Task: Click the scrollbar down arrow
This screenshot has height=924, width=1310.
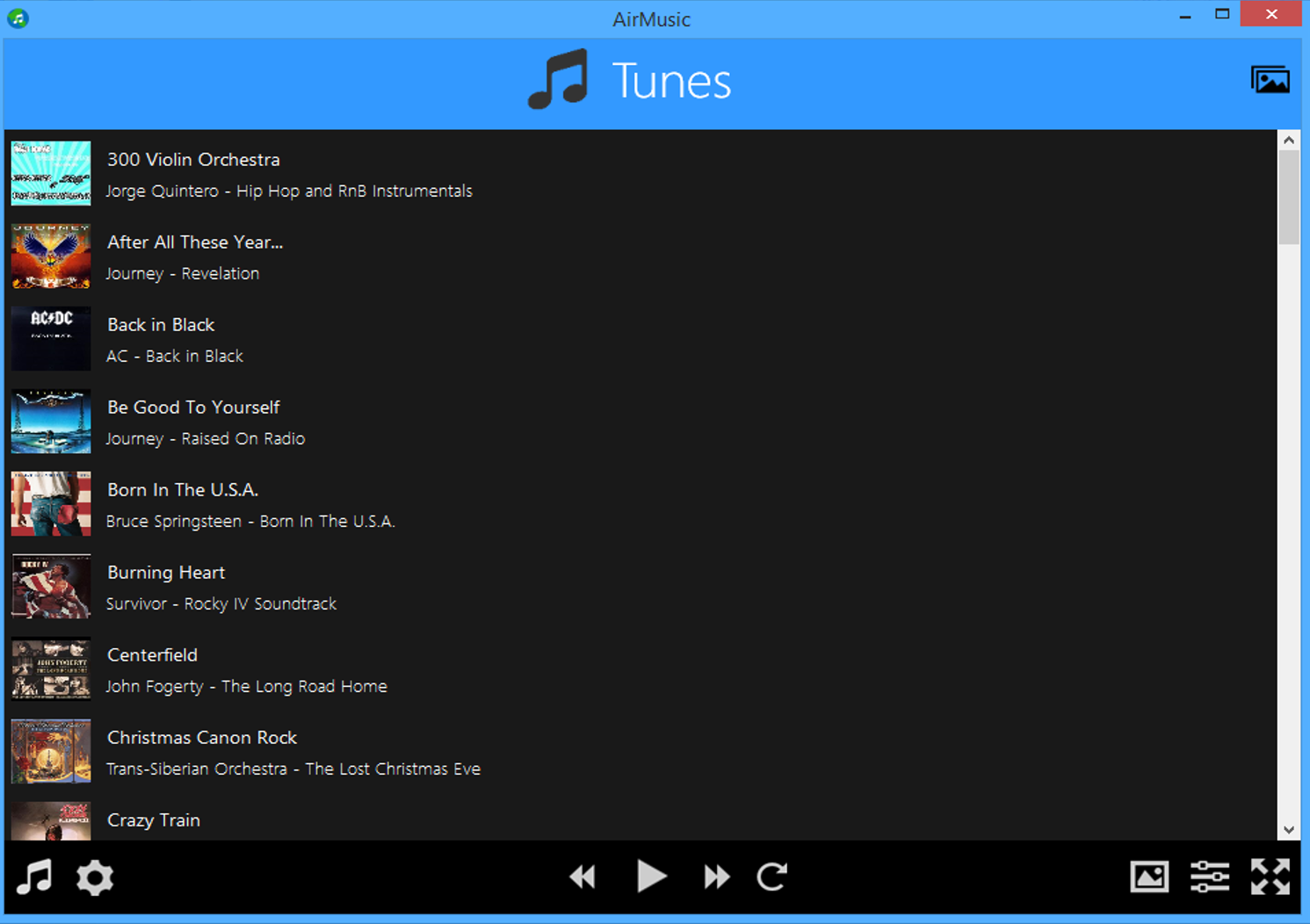Action: point(1288,830)
